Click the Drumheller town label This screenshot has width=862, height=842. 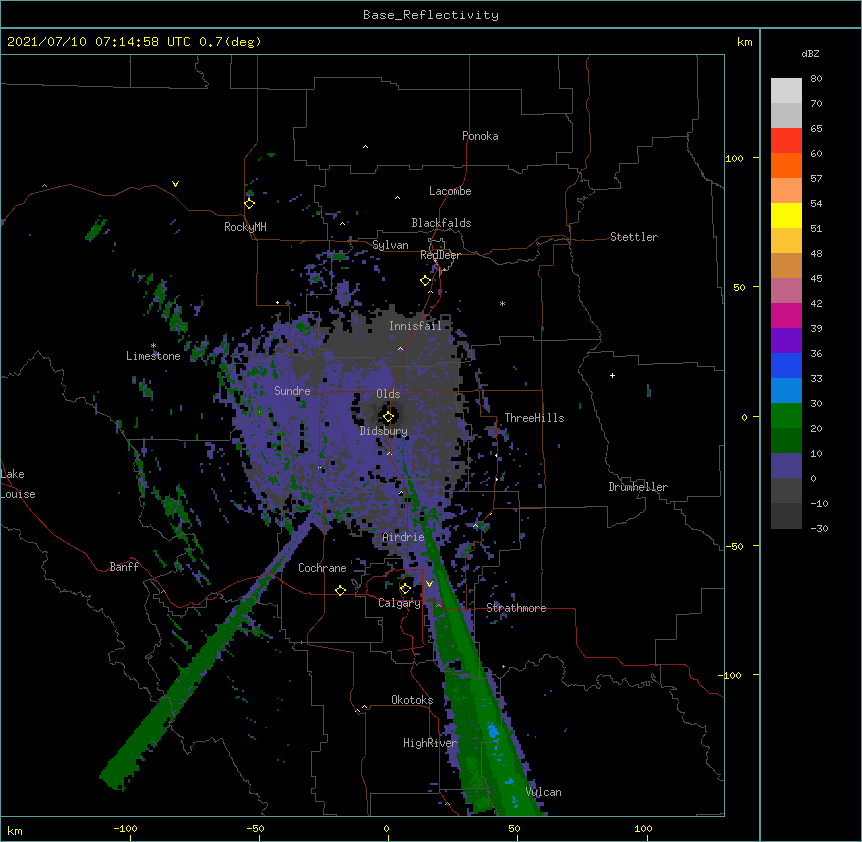point(638,487)
